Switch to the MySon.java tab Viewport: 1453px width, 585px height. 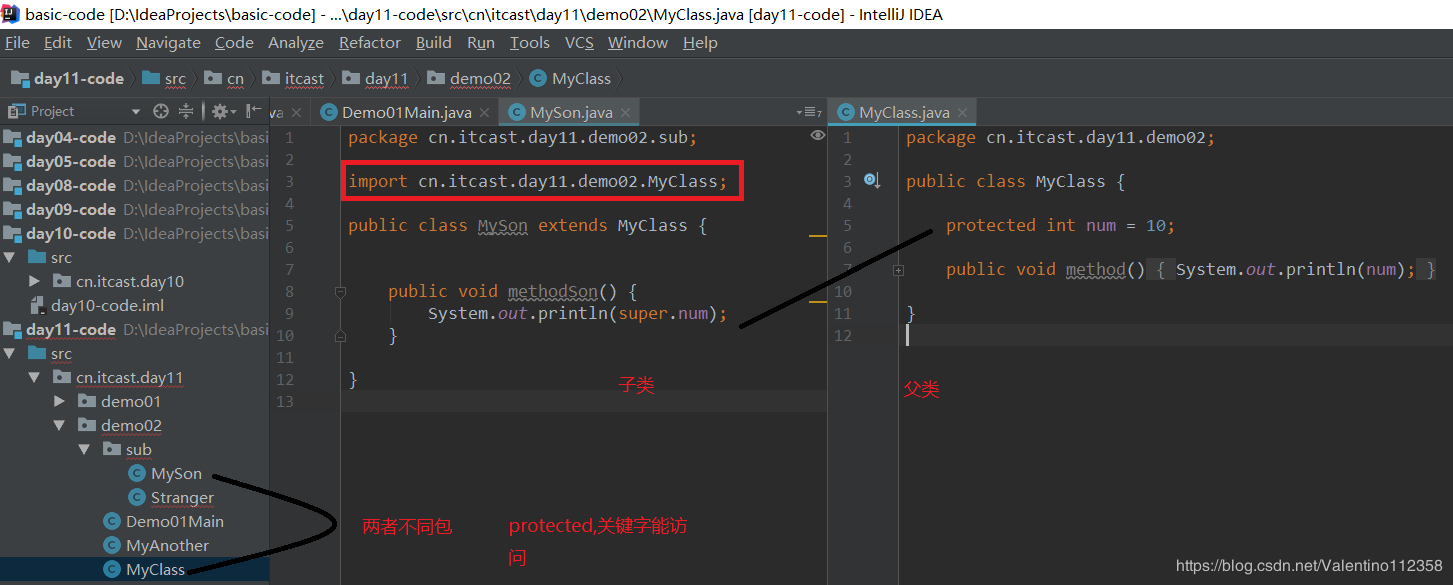tap(571, 112)
